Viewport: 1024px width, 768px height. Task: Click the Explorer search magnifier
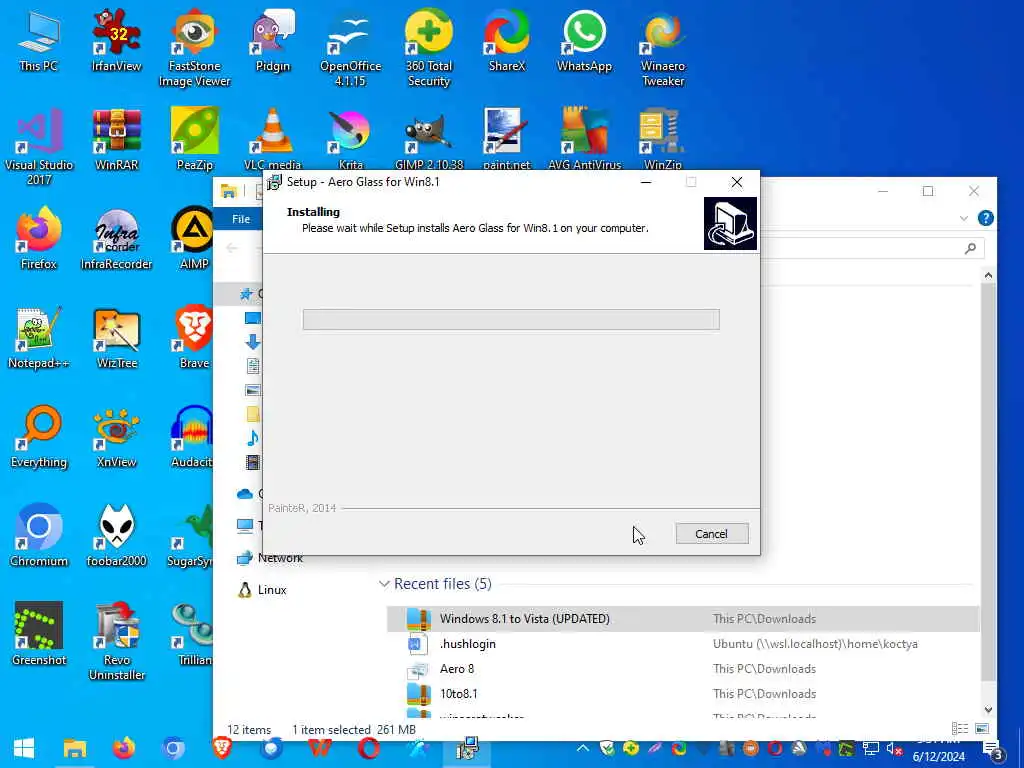click(x=970, y=248)
